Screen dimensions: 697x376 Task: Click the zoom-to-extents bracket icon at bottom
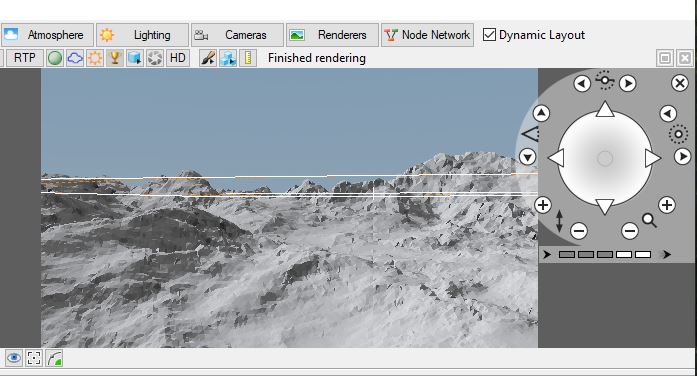point(34,358)
